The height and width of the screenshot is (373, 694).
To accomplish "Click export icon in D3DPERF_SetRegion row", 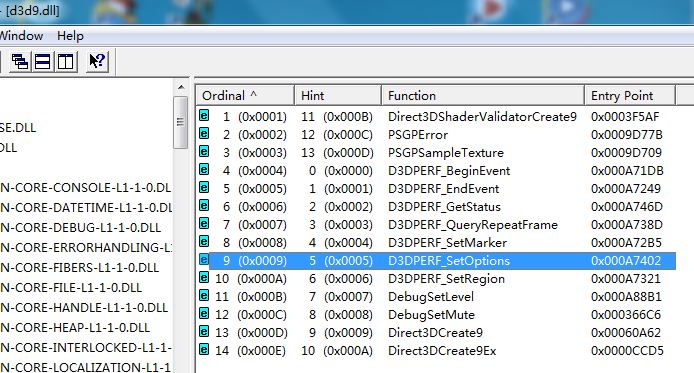I will click(204, 278).
